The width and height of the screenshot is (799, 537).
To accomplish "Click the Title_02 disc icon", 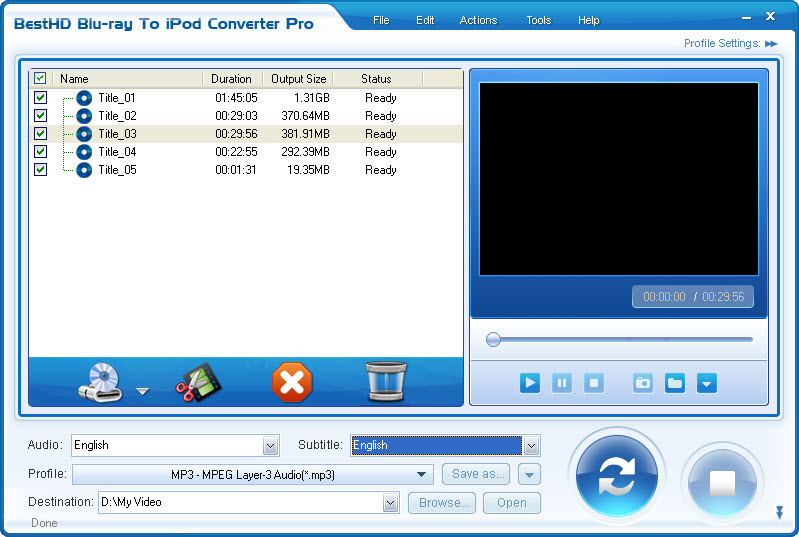I will point(84,116).
